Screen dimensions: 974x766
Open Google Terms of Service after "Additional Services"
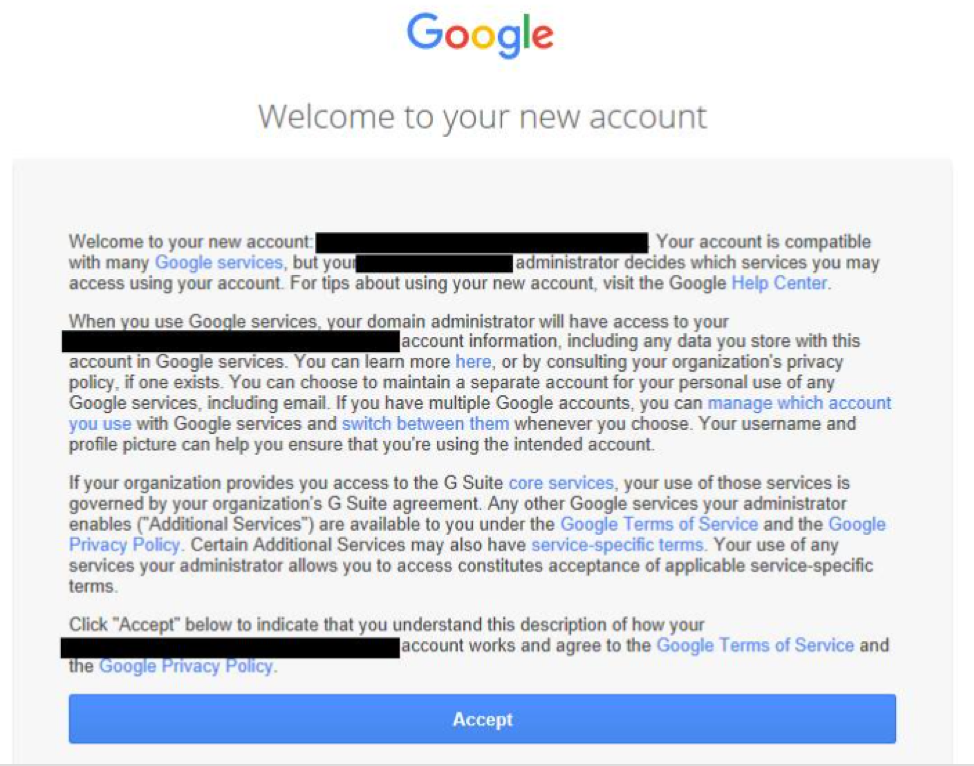coord(659,524)
